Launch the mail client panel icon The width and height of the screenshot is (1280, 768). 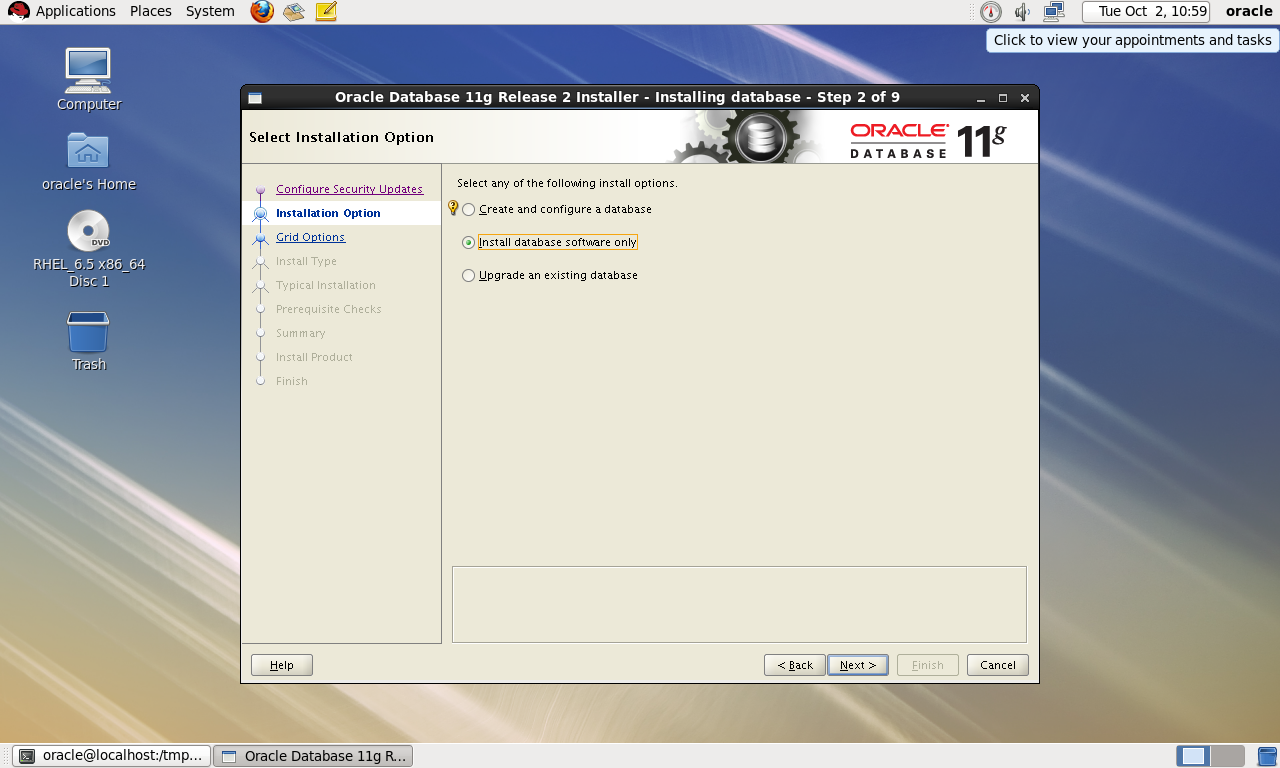tap(293, 12)
